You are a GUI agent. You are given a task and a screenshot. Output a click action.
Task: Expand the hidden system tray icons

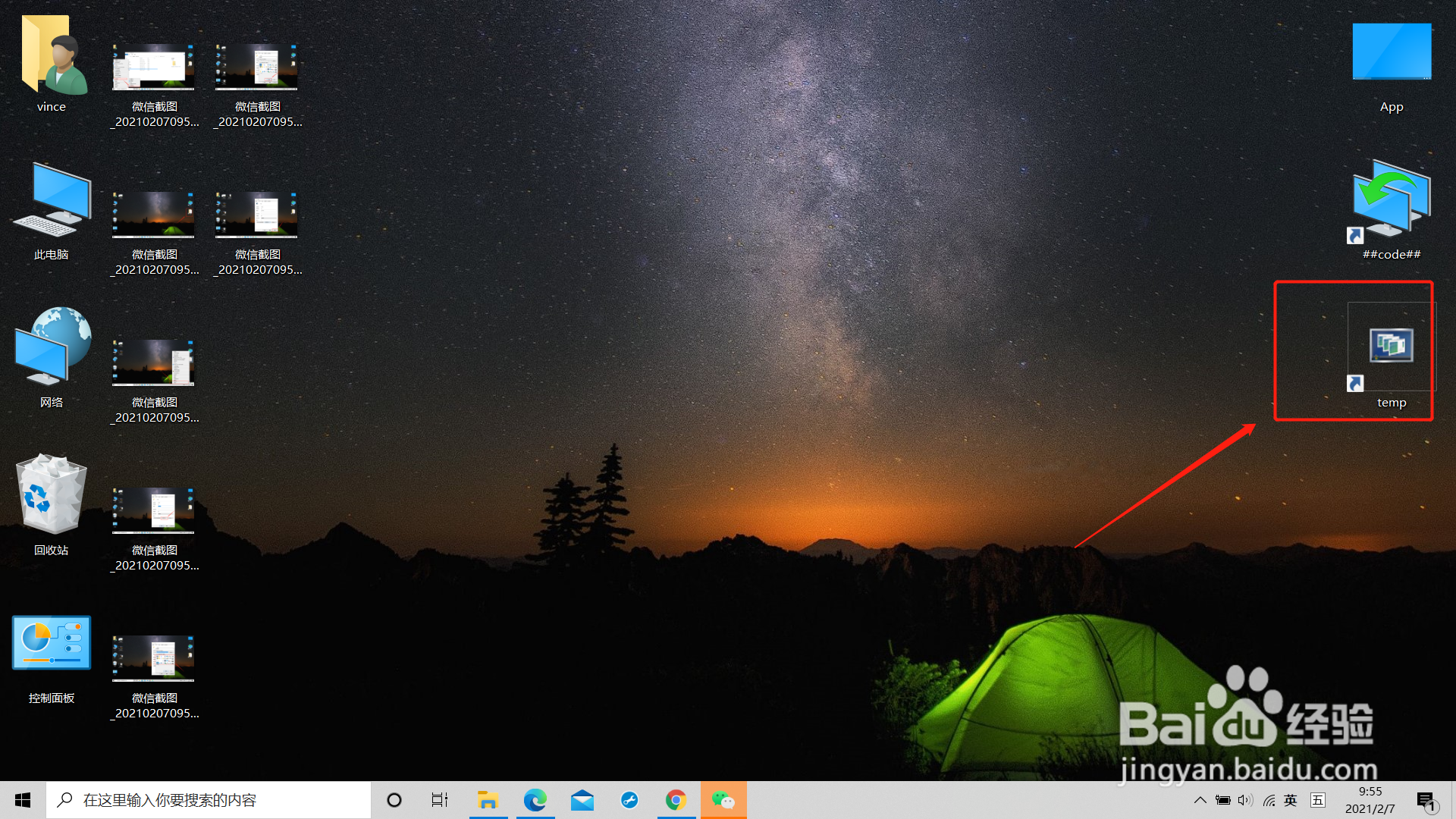(x=1200, y=800)
